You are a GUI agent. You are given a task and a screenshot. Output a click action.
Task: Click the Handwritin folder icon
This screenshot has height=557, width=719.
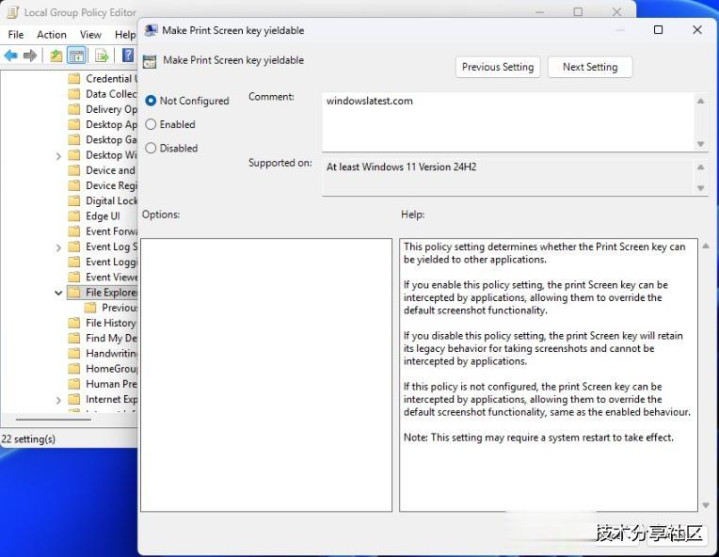click(x=74, y=353)
